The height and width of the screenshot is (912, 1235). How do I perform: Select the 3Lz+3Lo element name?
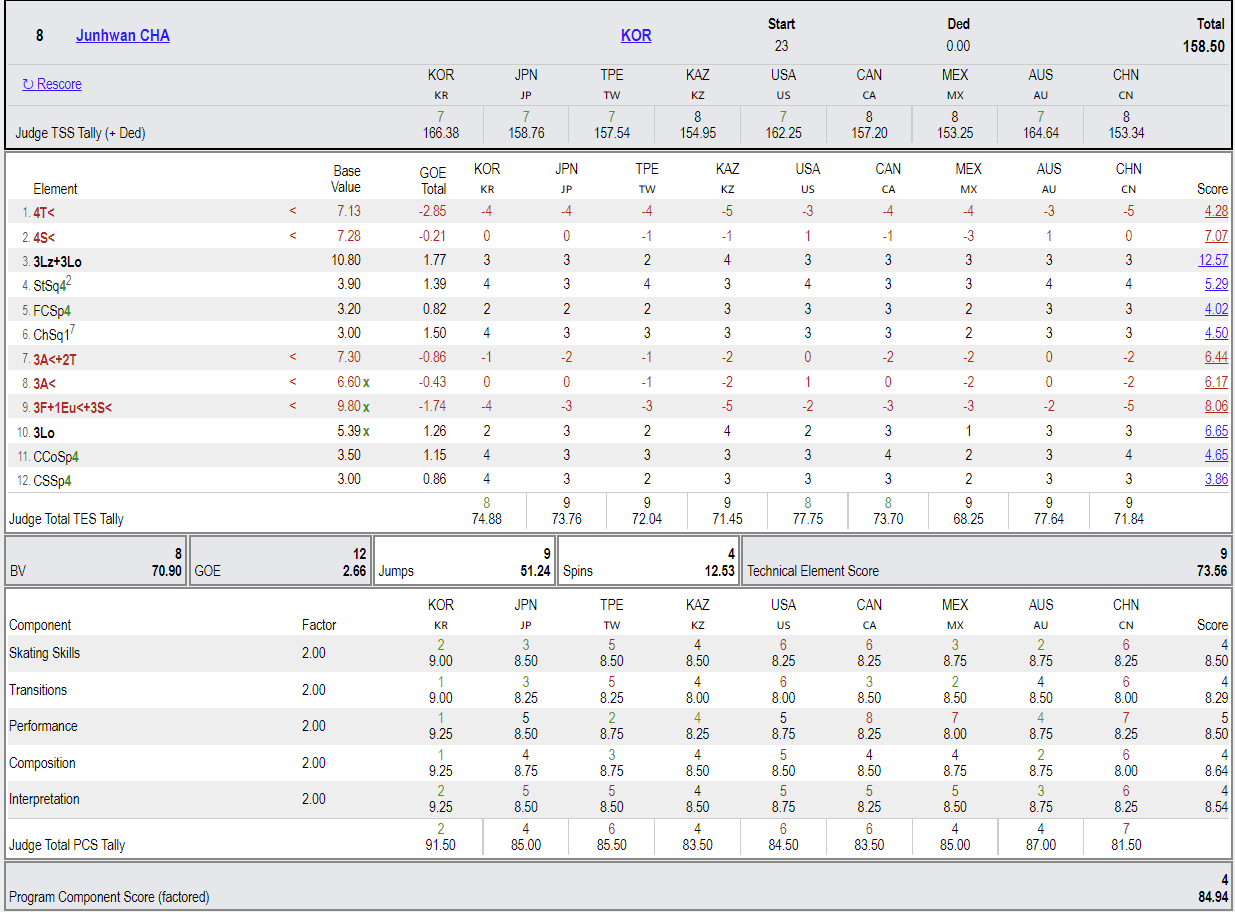pos(58,261)
